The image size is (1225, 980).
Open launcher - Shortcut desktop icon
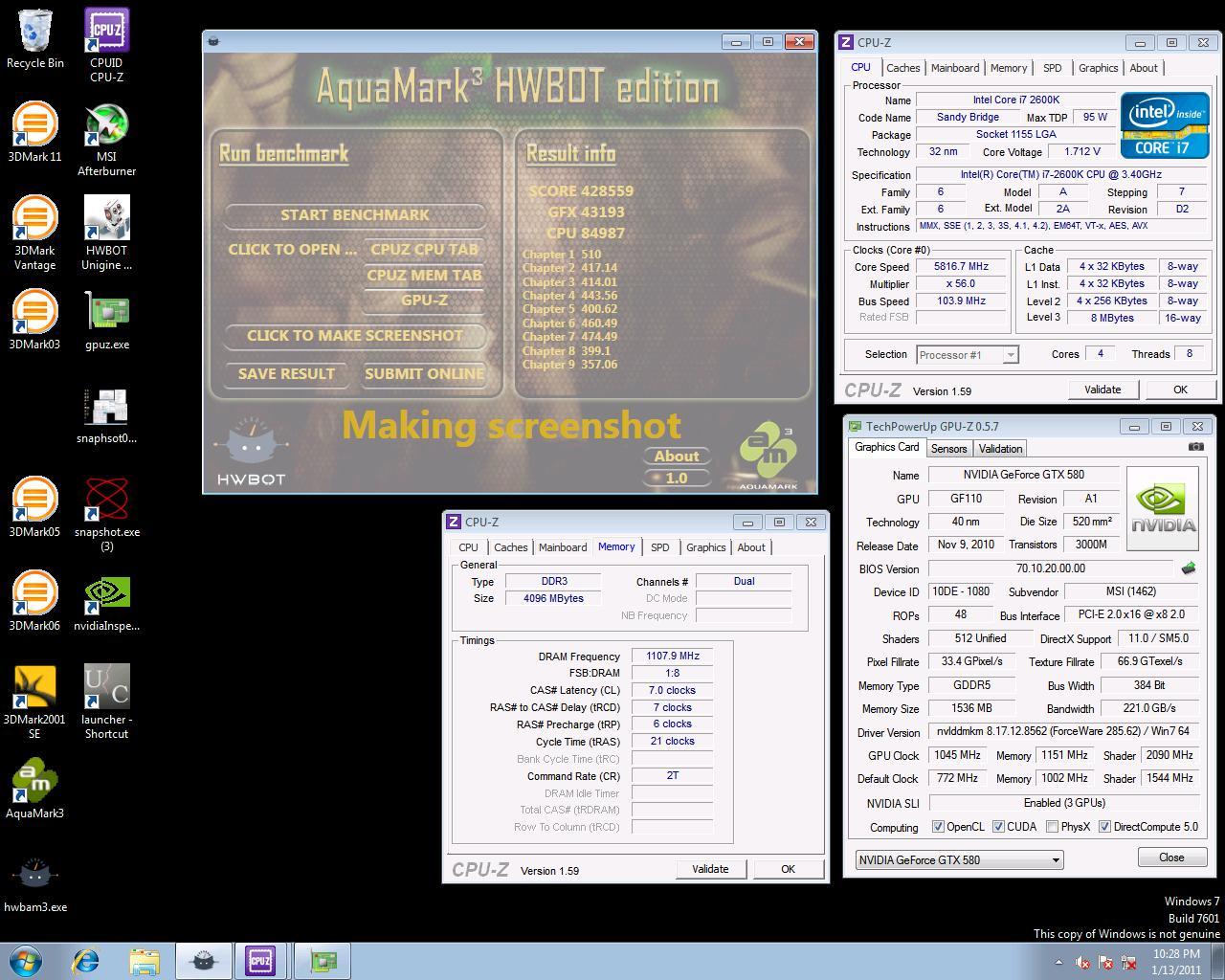[106, 702]
